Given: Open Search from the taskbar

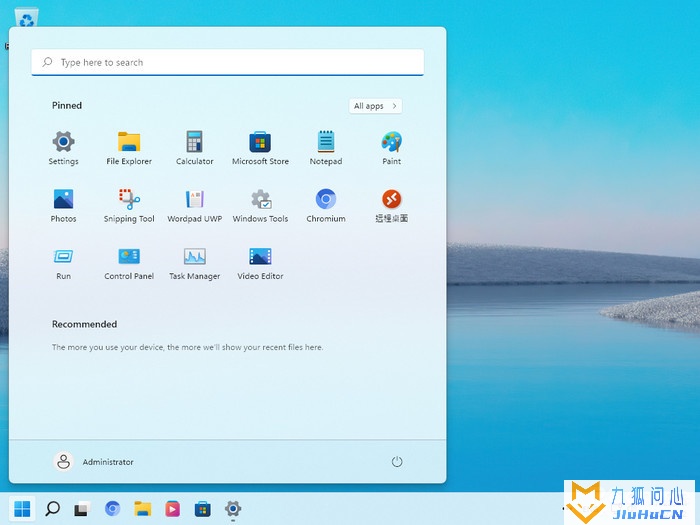Looking at the screenshot, I should 52,508.
